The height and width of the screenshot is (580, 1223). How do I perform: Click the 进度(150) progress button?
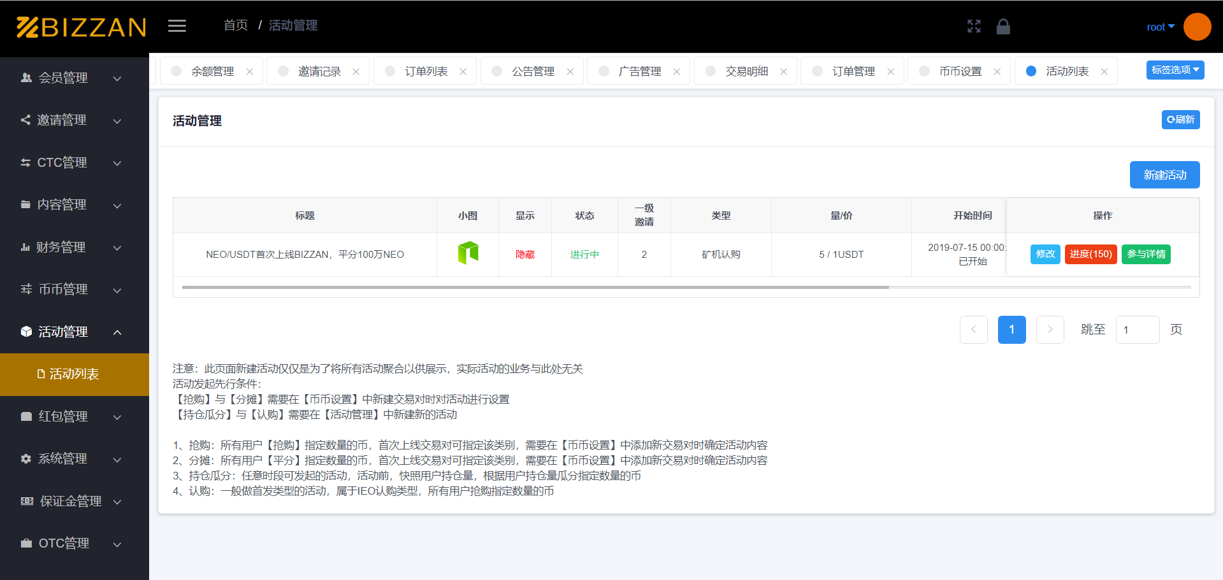(x=1090, y=254)
